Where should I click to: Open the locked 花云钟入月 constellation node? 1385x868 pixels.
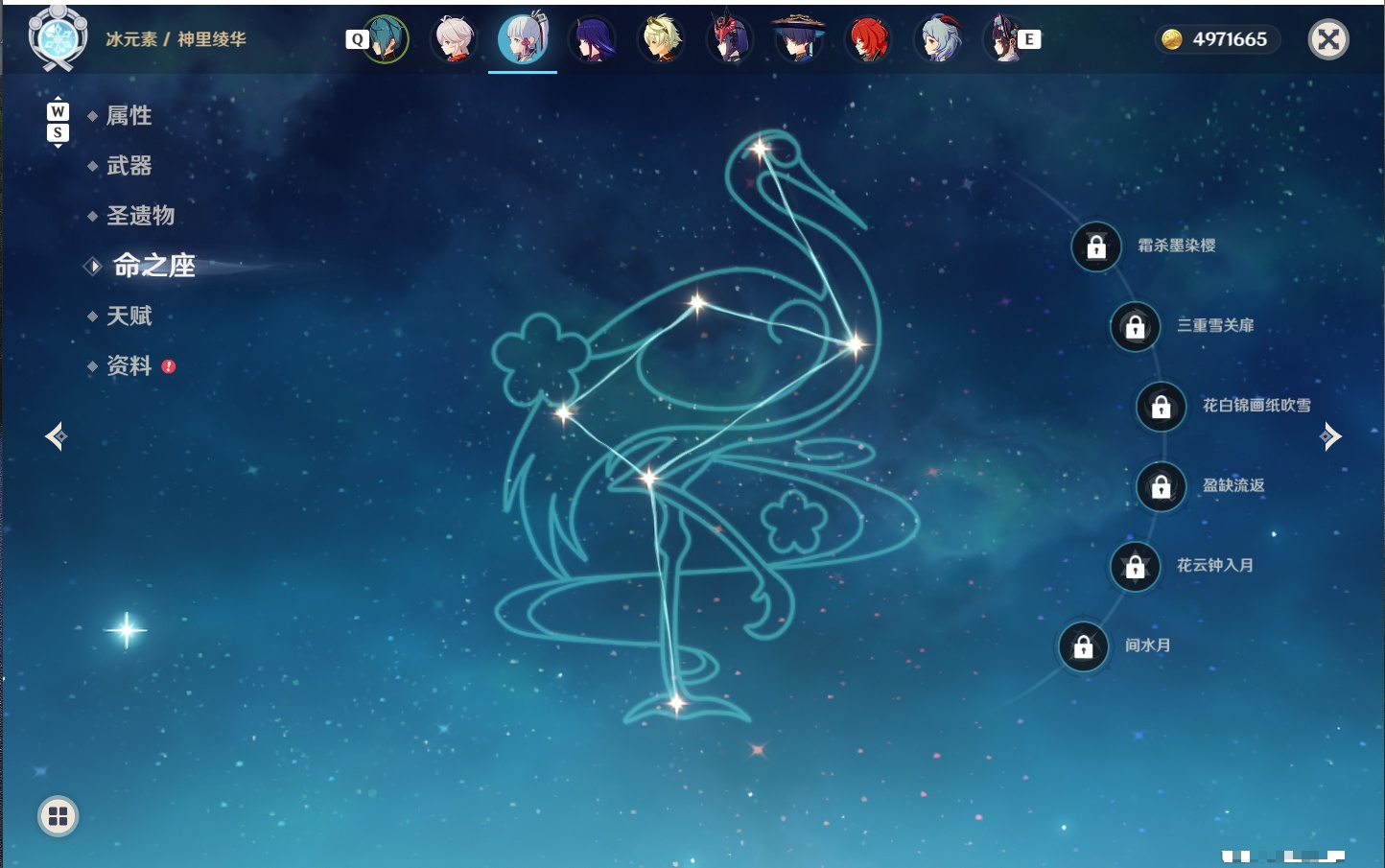point(1136,567)
